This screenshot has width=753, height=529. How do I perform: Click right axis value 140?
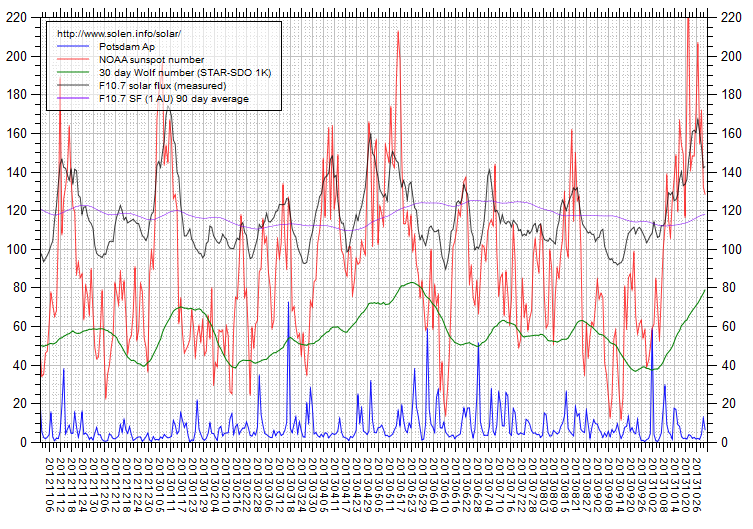[731, 172]
